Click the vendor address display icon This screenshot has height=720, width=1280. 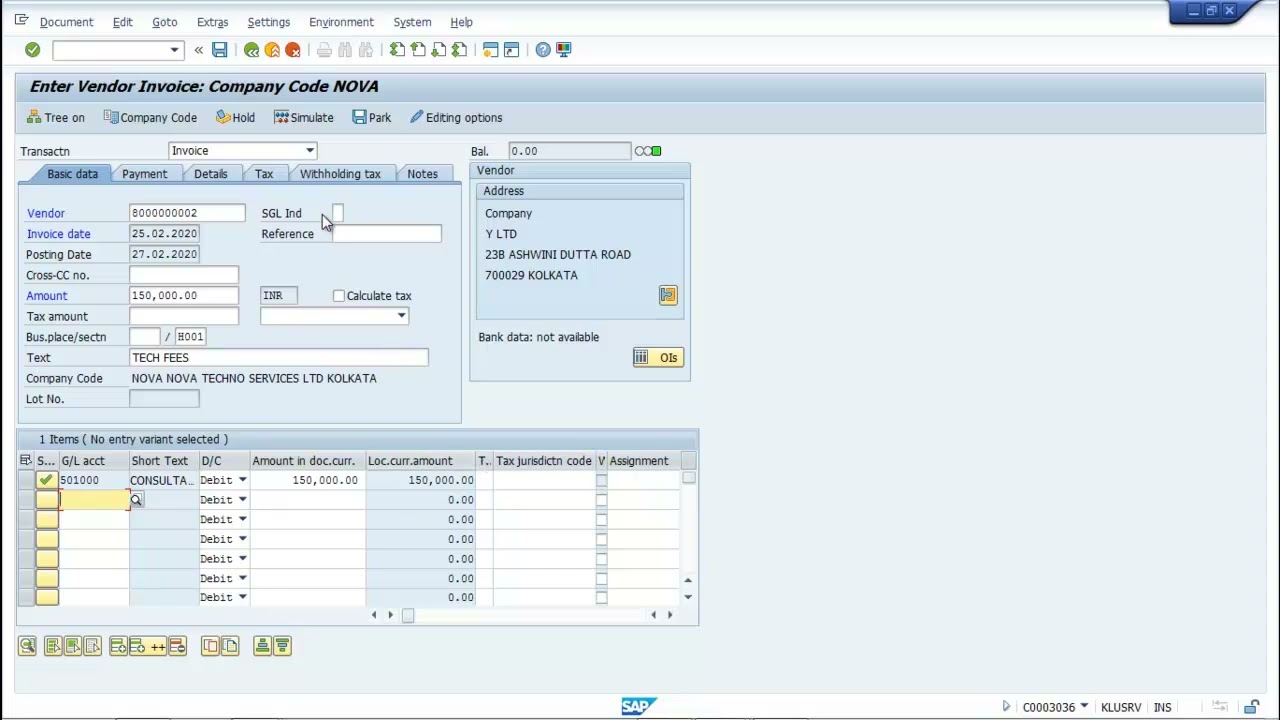[x=668, y=295]
